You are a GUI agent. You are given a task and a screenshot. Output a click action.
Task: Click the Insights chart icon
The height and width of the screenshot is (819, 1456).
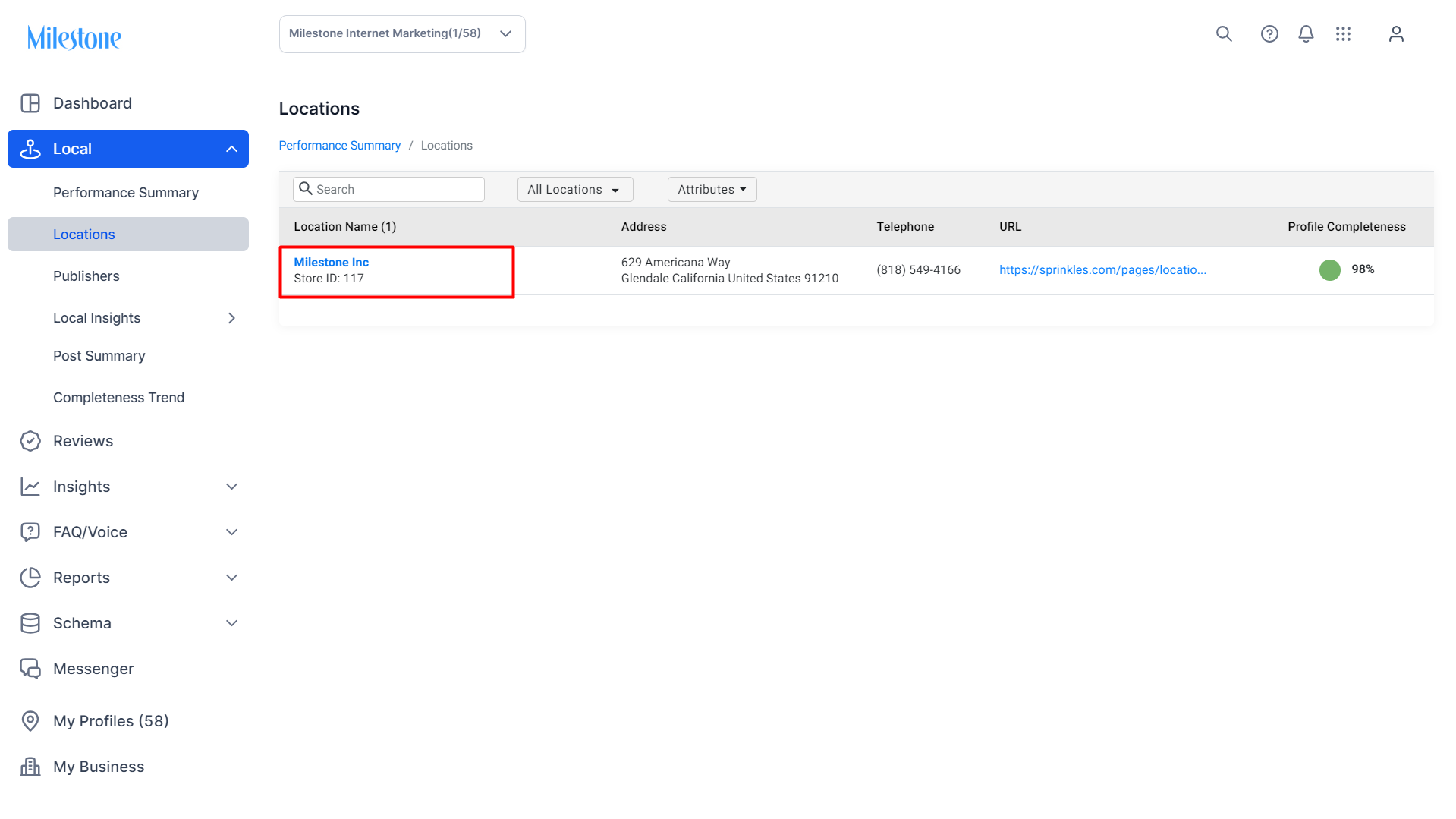[x=30, y=487]
